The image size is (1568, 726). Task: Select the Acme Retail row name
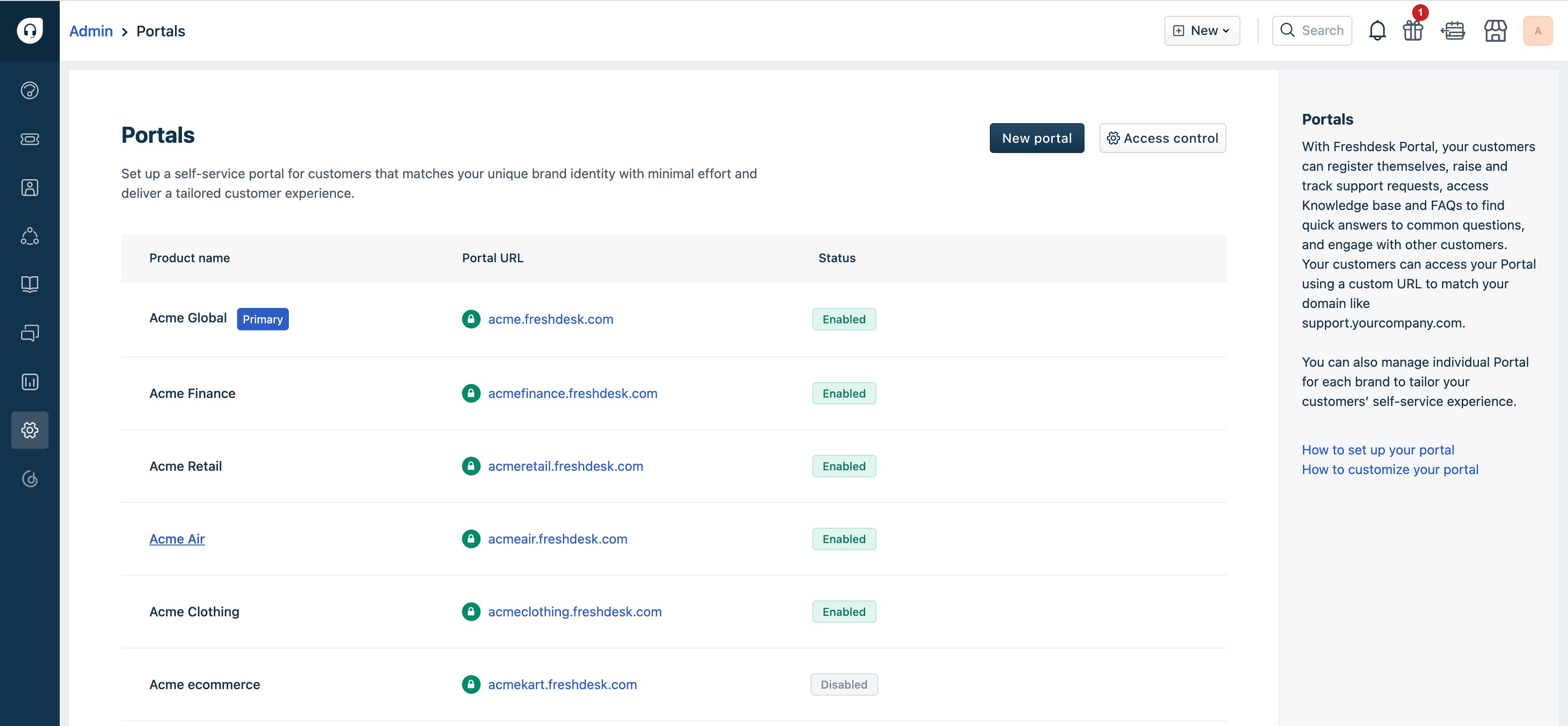[186, 466]
